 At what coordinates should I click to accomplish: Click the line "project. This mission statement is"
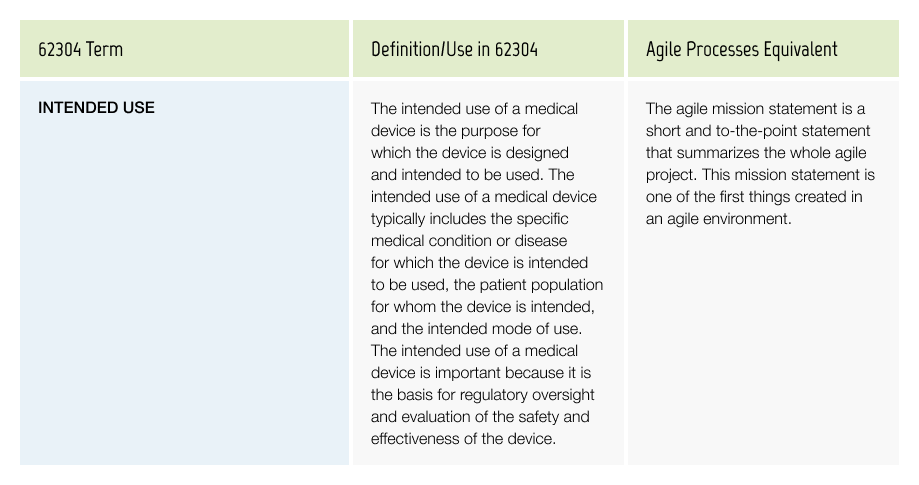[760, 175]
